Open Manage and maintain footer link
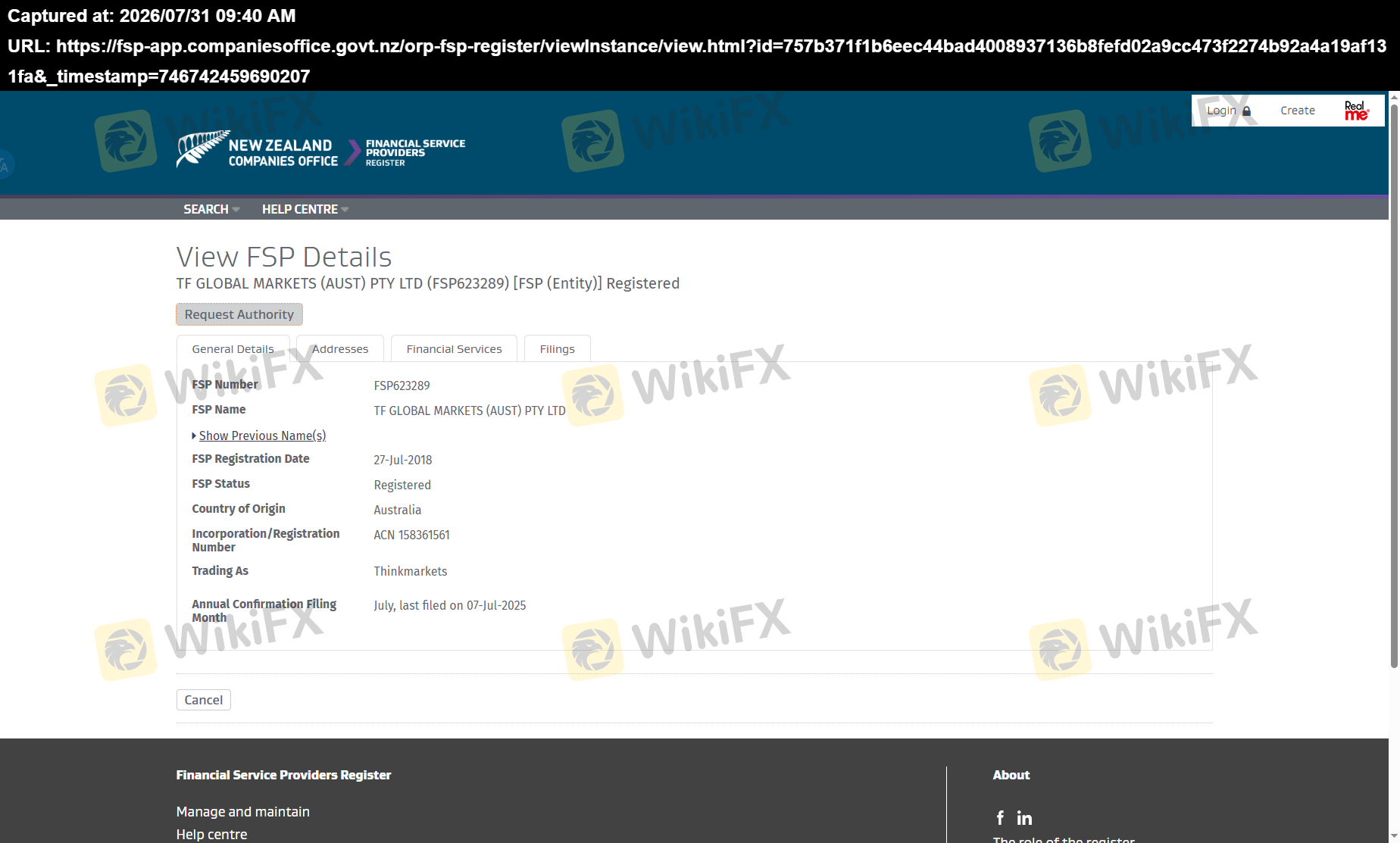This screenshot has width=1400, height=843. pyautogui.click(x=243, y=812)
